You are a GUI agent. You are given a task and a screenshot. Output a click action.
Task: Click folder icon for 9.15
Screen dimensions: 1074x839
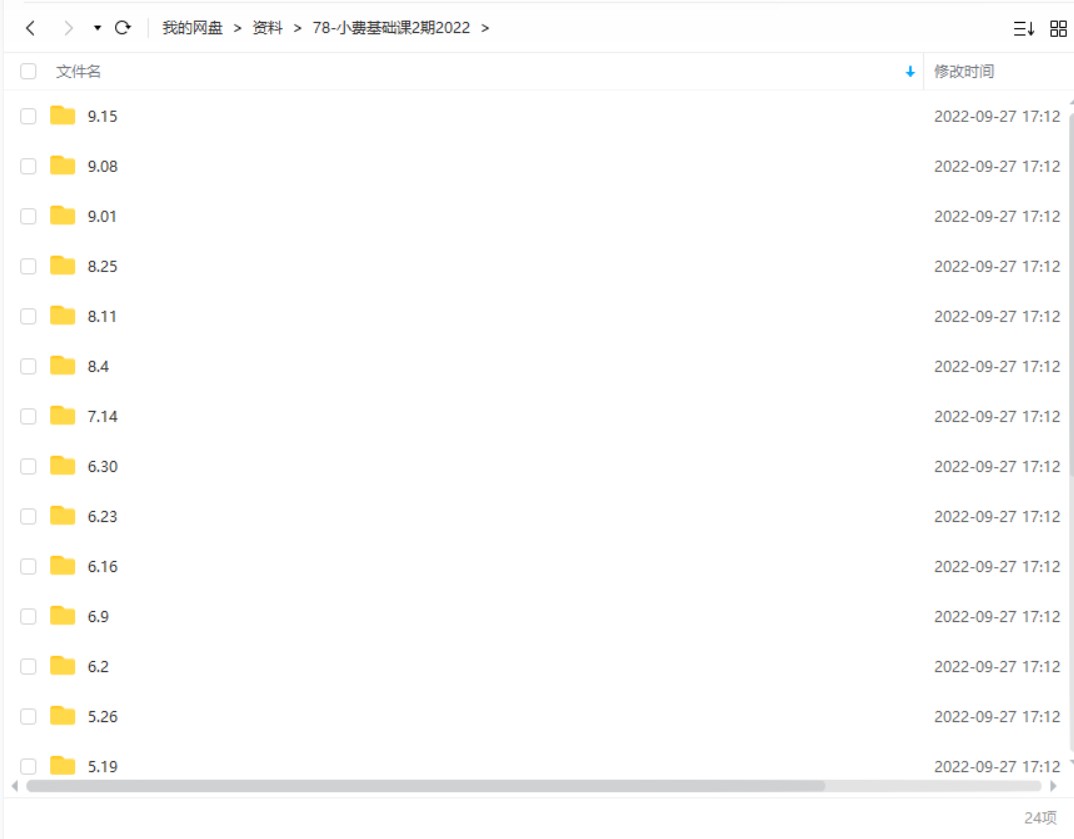tap(62, 115)
